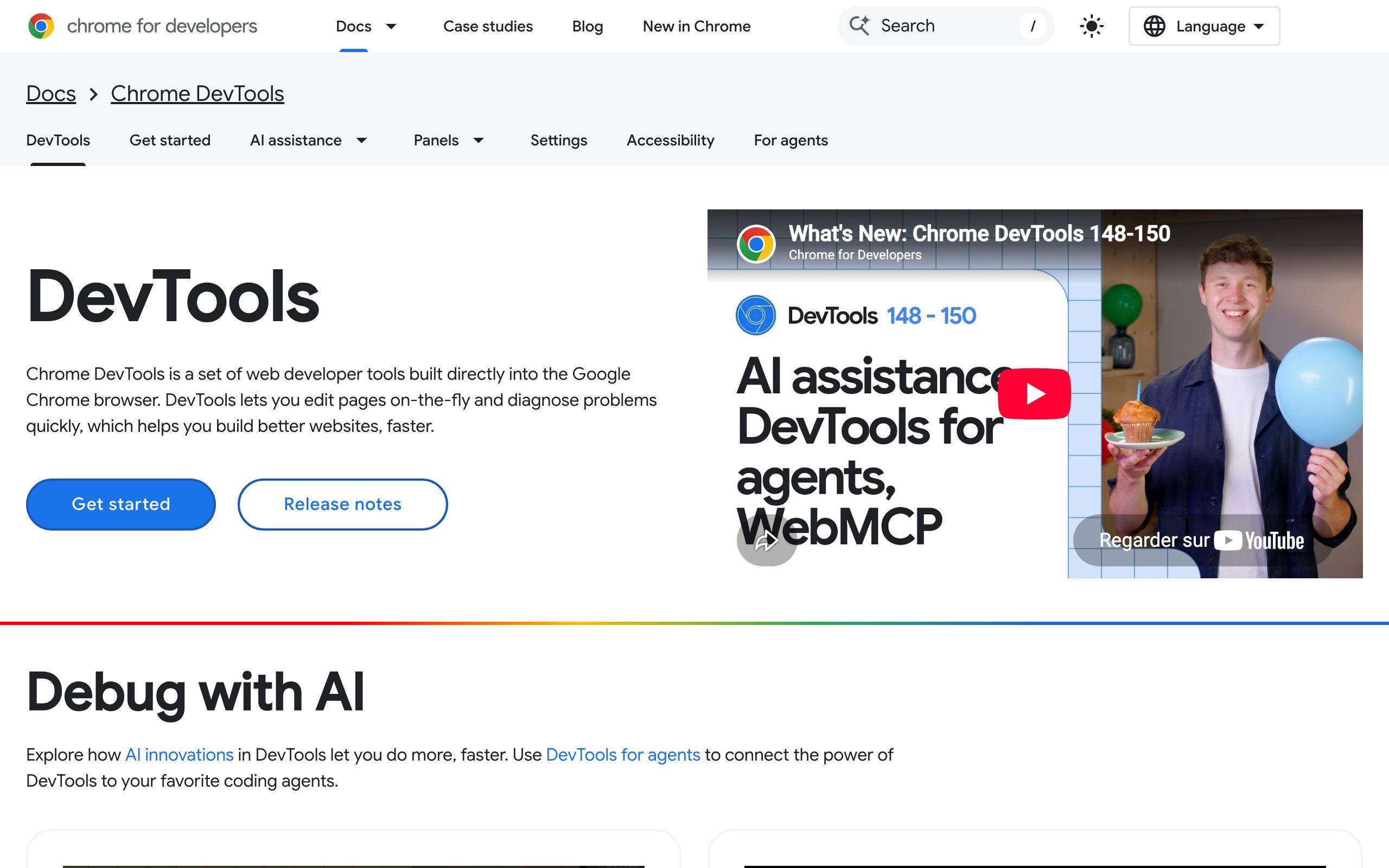Click the Chrome for Developers channel name on video
Image resolution: width=1389 pixels, height=868 pixels.
pyautogui.click(x=855, y=255)
